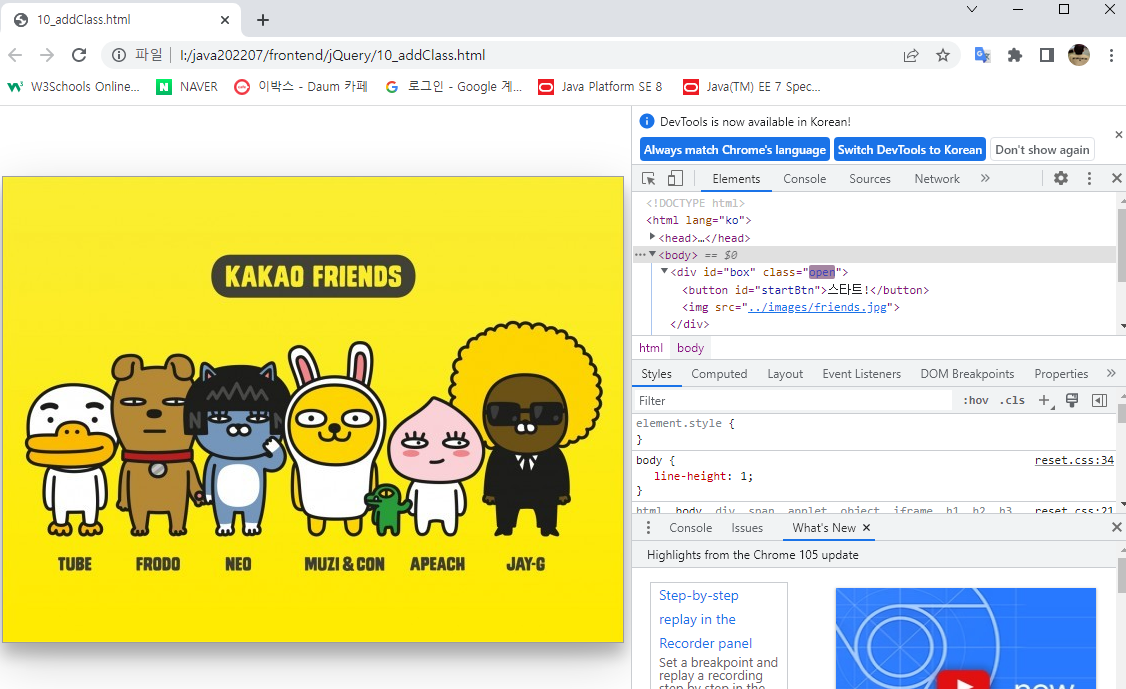Bookmark this page with the star
Screen dimensions: 1126x689
point(943,55)
